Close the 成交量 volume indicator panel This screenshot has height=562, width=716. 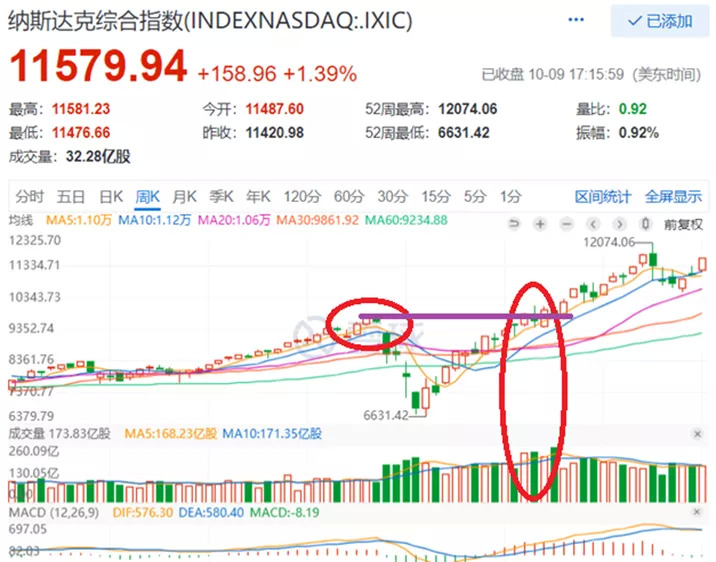click(x=697, y=434)
